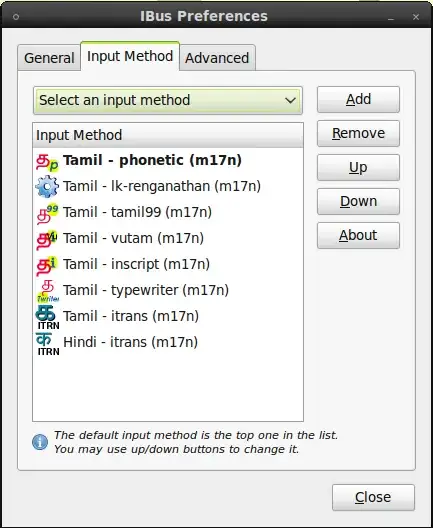Screen dimensions: 433x528
Task: Close window using title bar X
Action: pos(416,16)
